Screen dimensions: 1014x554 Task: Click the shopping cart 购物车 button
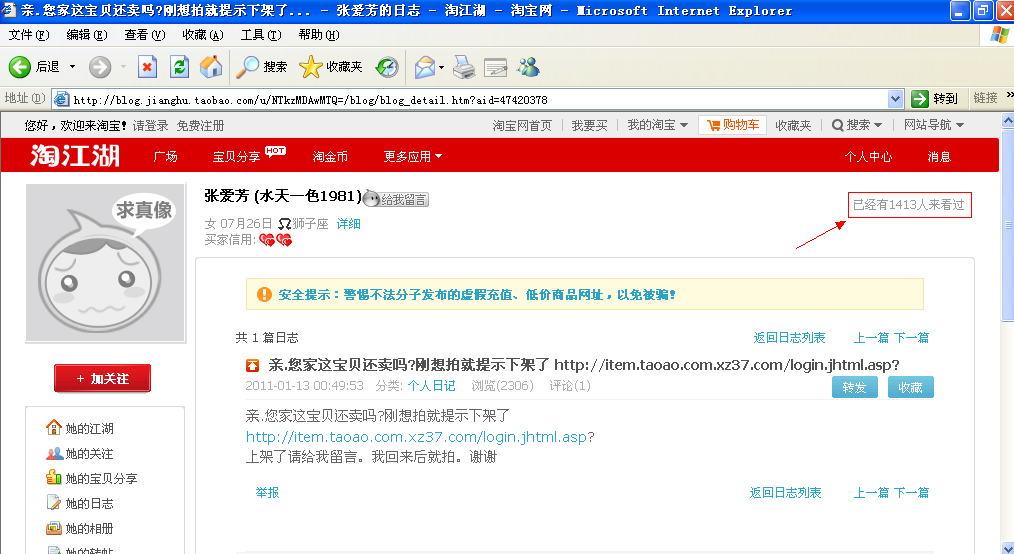[732, 125]
